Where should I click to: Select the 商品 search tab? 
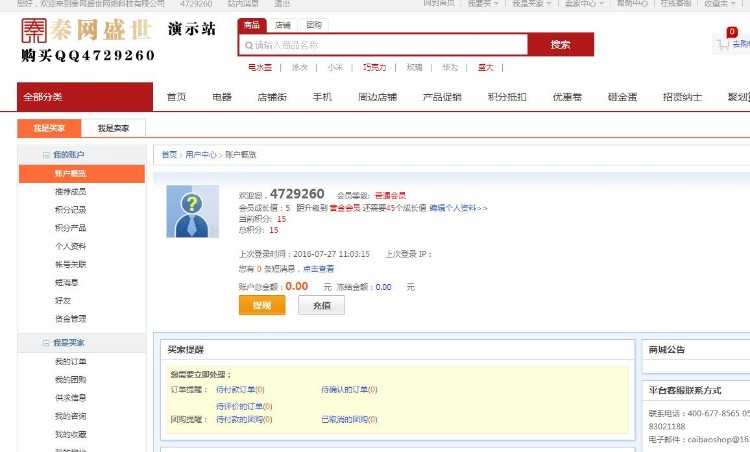tap(252, 25)
